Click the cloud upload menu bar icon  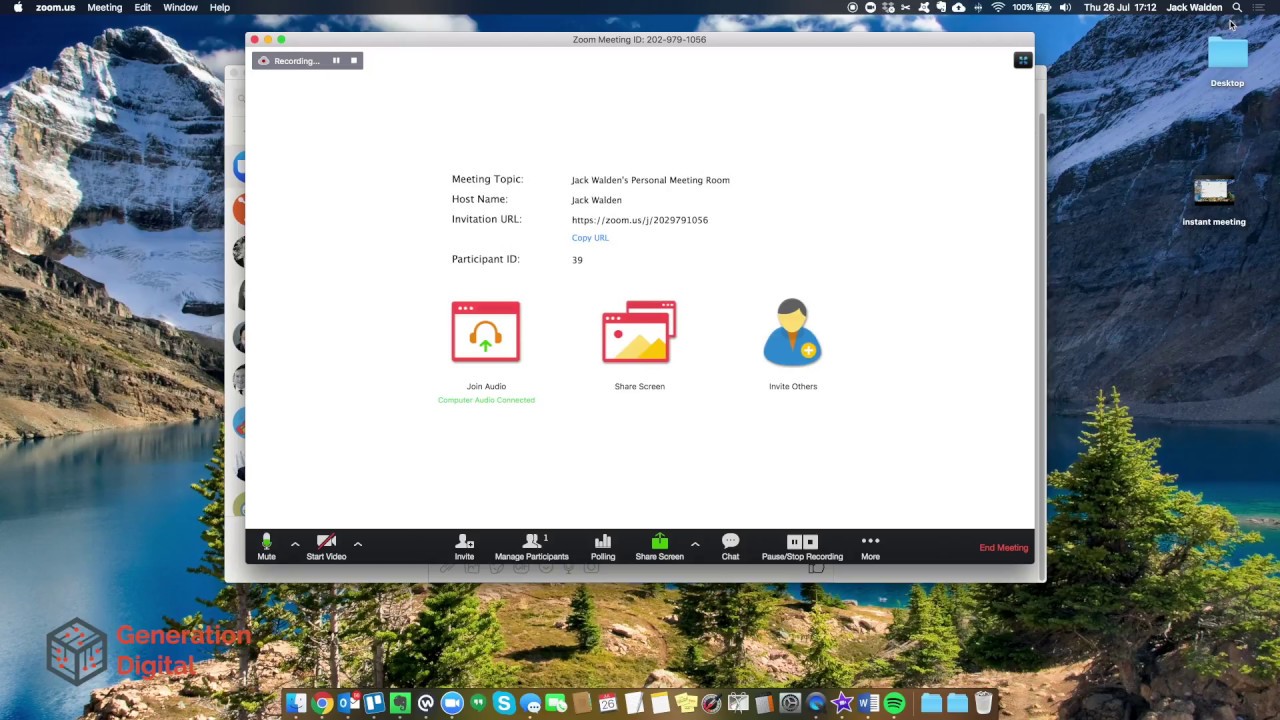click(958, 7)
